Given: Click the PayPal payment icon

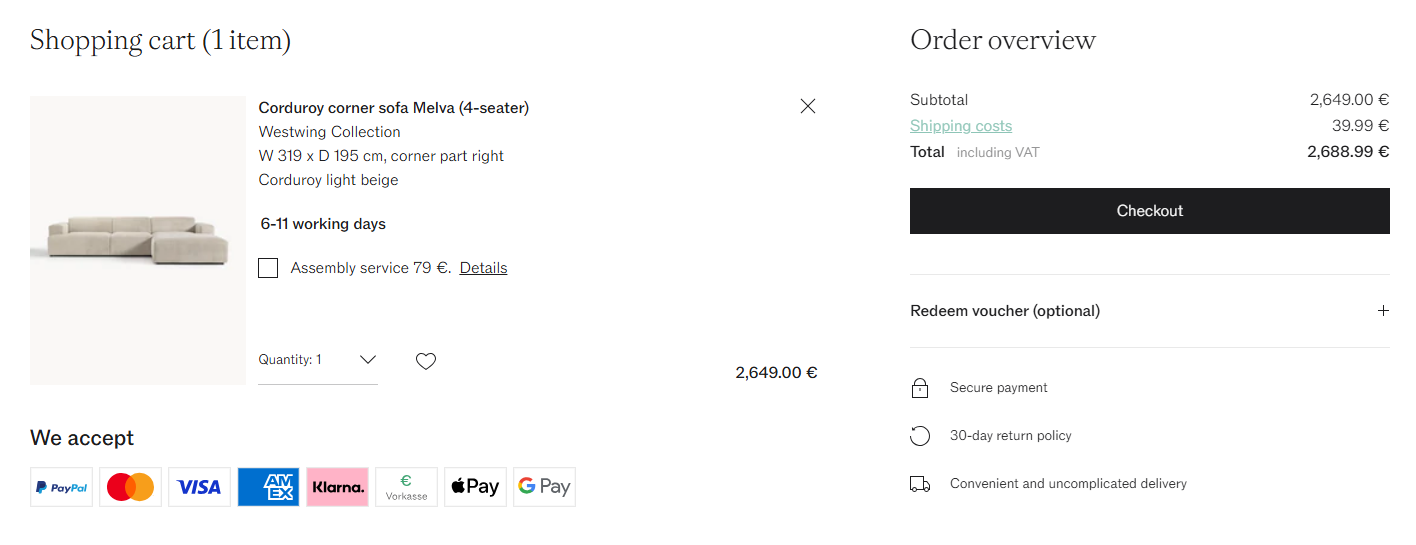Looking at the screenshot, I should point(62,487).
